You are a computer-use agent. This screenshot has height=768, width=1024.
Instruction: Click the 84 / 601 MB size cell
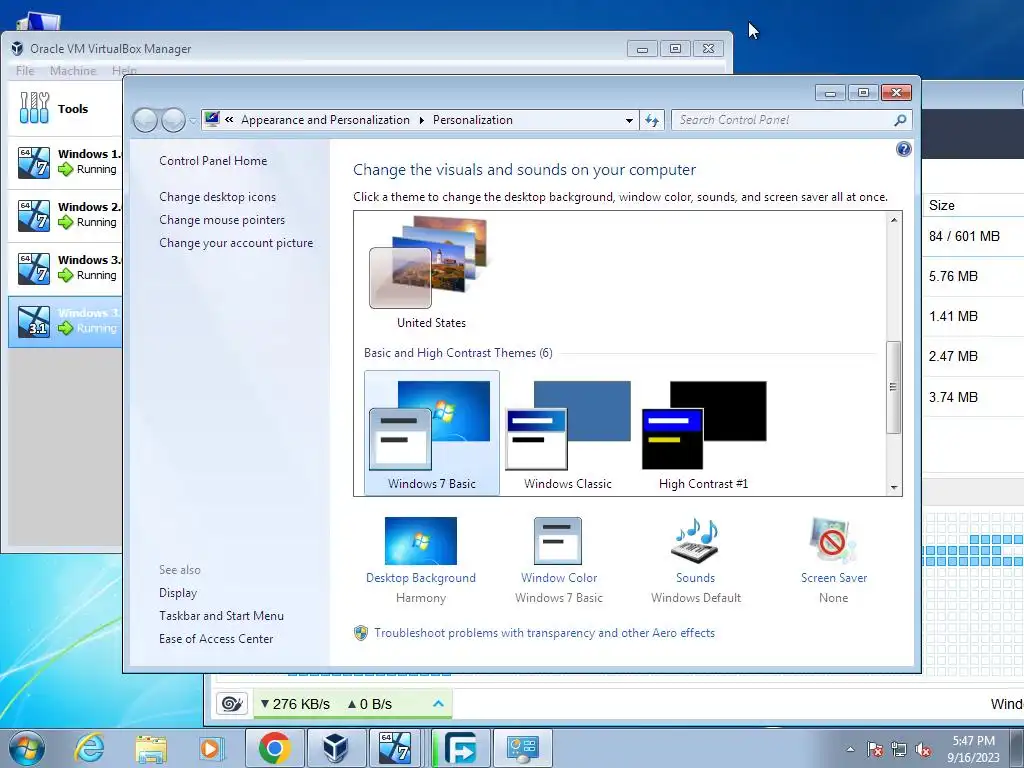coord(965,236)
